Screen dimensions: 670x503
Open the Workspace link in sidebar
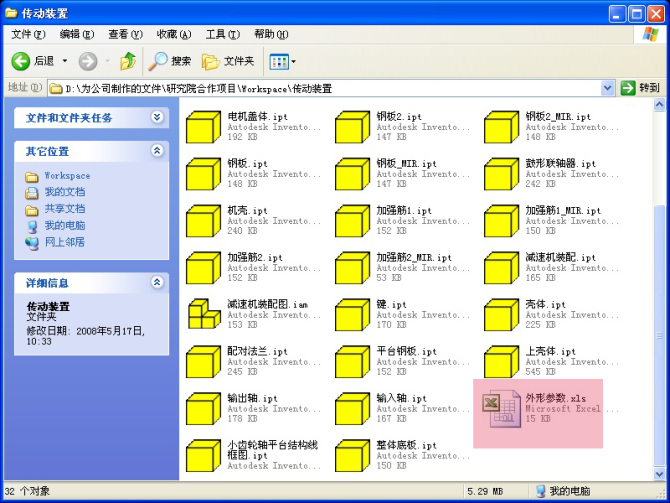[67, 176]
